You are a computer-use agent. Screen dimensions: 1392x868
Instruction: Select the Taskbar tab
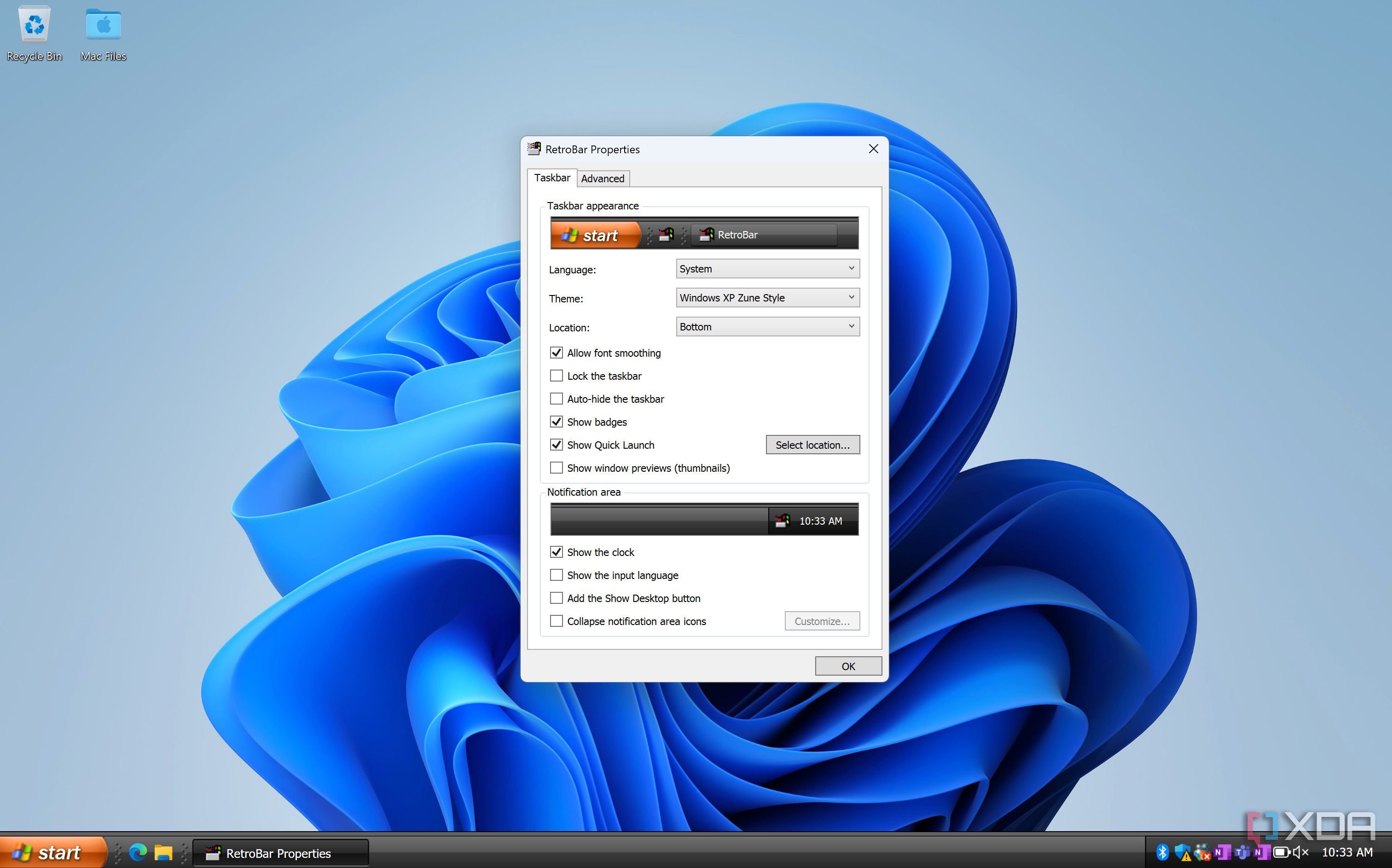coord(551,178)
